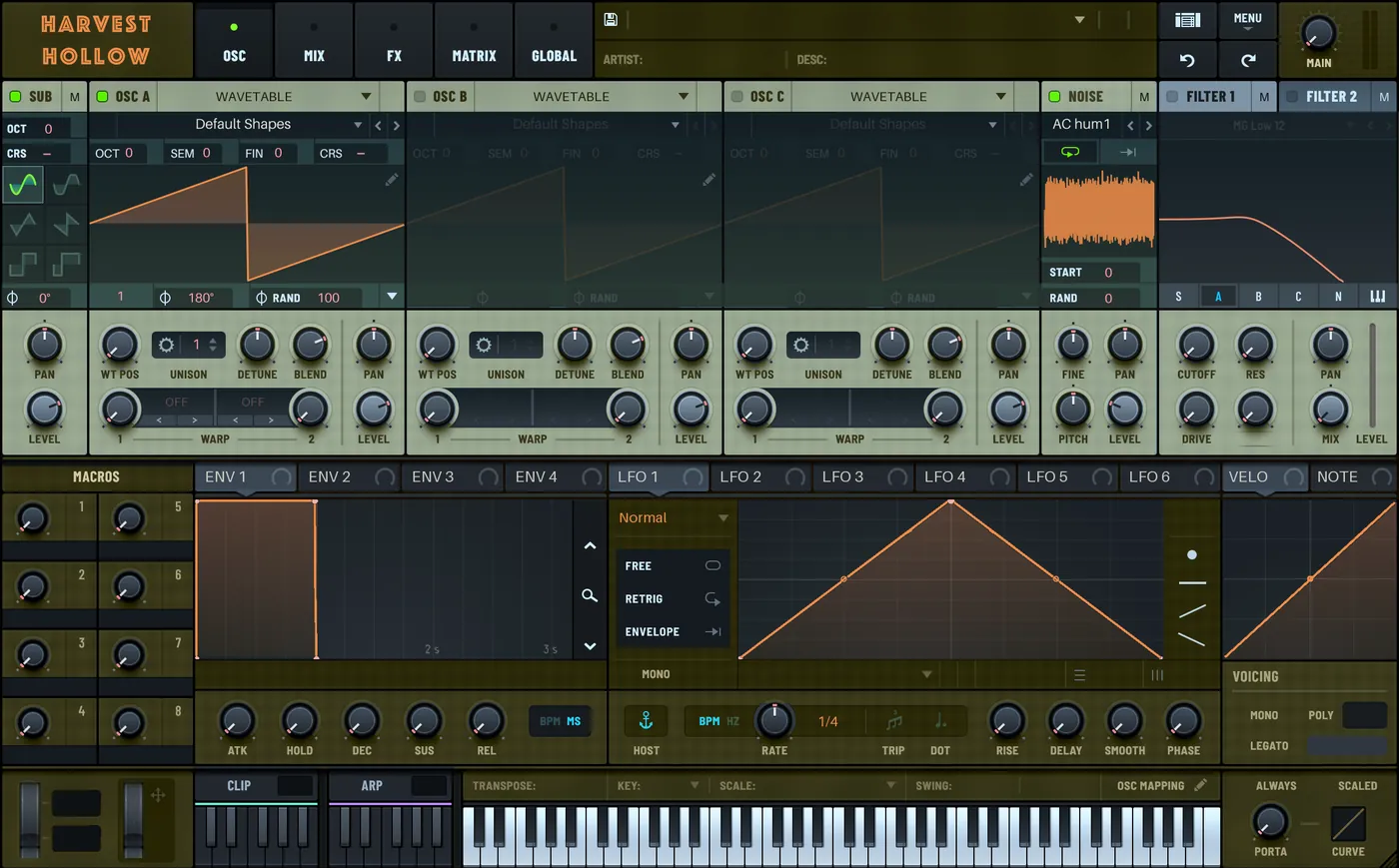Enable the OSC B oscillator
The height and width of the screenshot is (868, 1399).
click(420, 97)
